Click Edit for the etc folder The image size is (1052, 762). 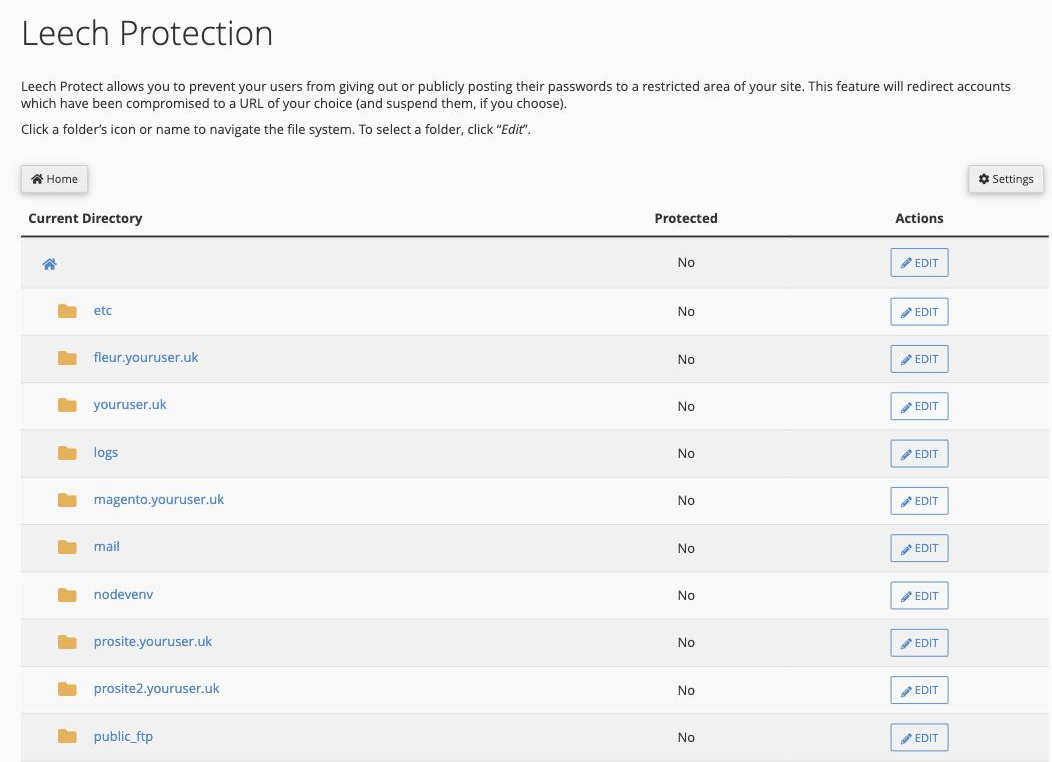pyautogui.click(x=919, y=312)
